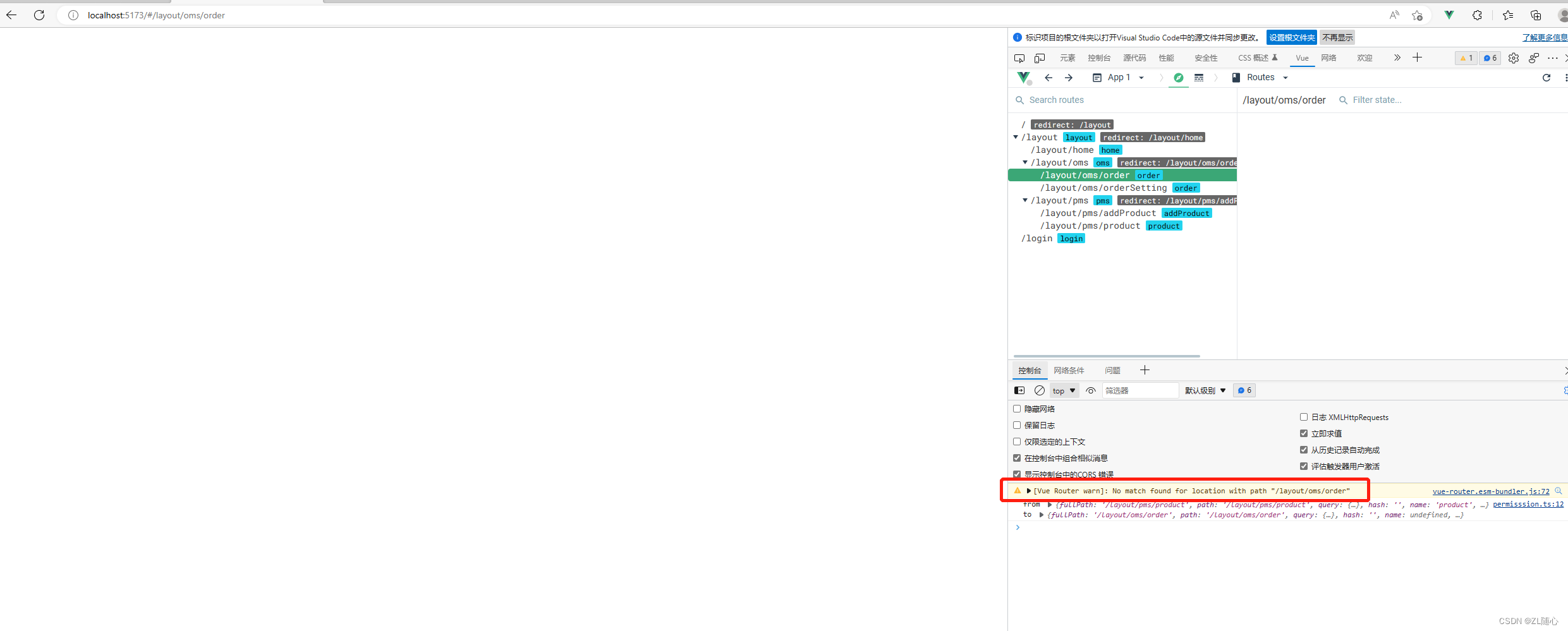Open the top frame context dropdown
Viewport: 1568px width, 631px height.
point(1064,390)
